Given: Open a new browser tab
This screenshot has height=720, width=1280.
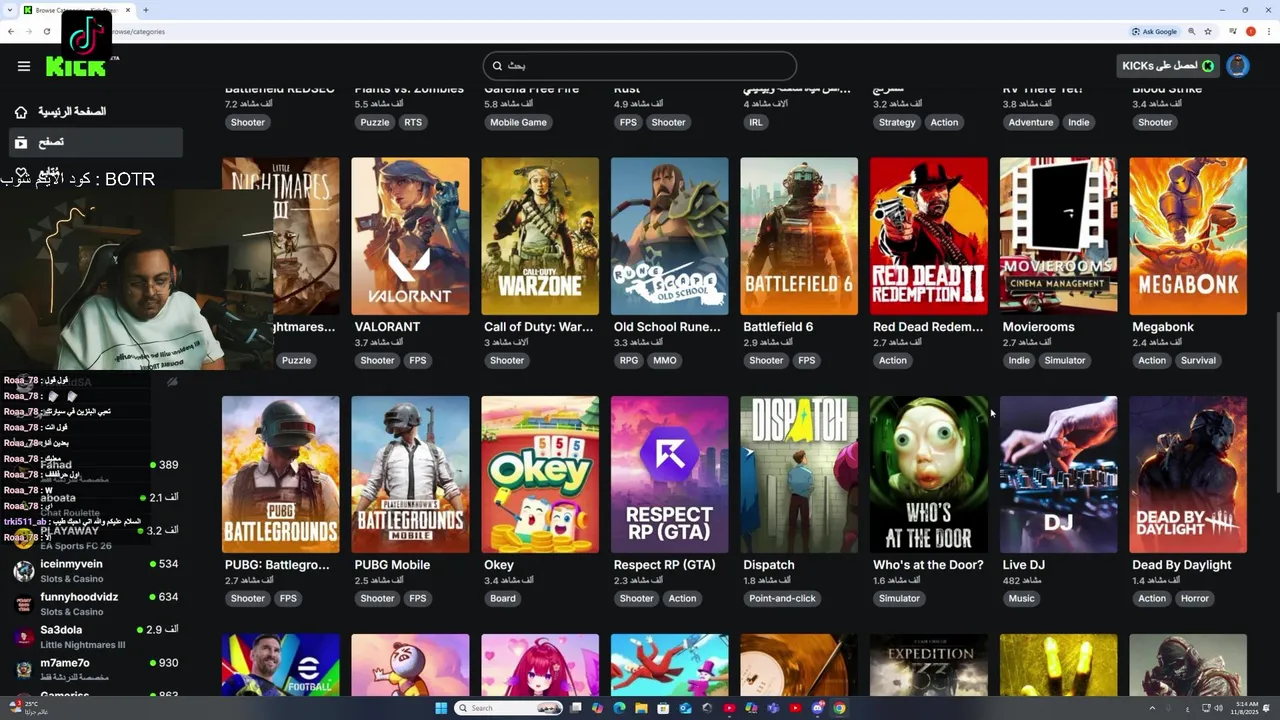Looking at the screenshot, I should [x=146, y=10].
